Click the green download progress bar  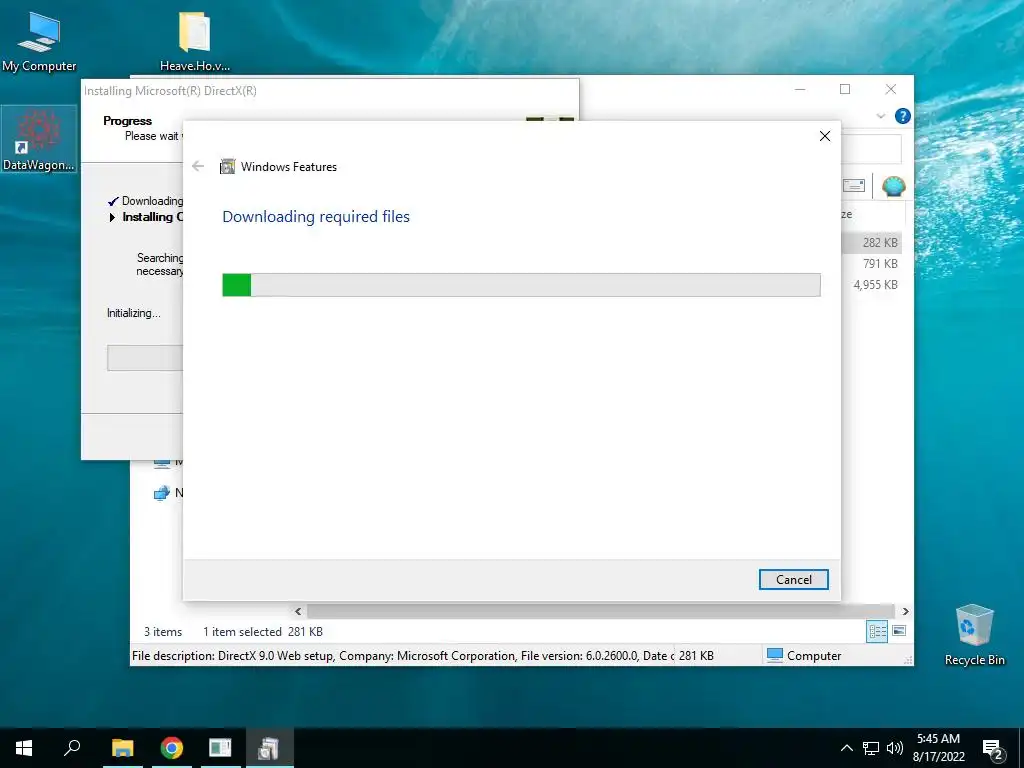(521, 285)
